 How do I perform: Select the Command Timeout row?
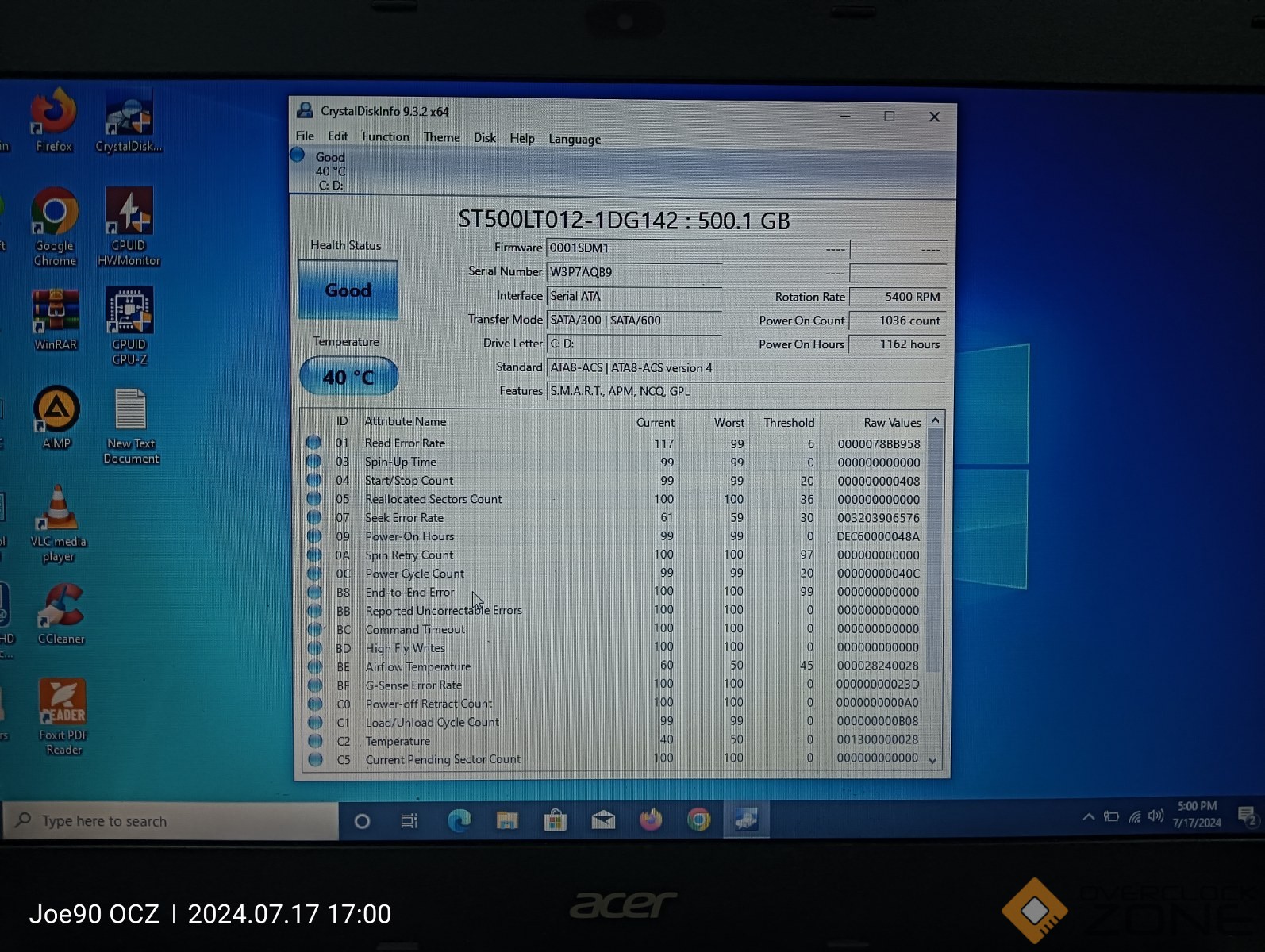click(x=613, y=629)
